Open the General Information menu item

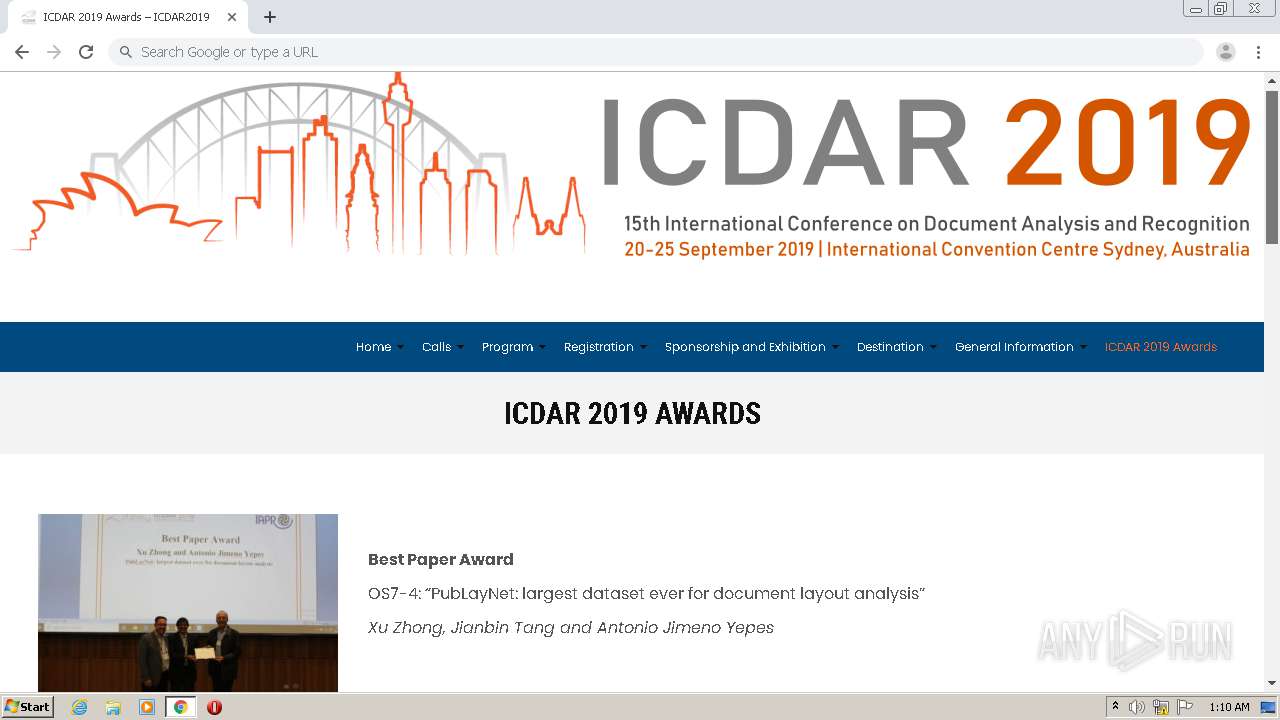pyautogui.click(x=1014, y=347)
